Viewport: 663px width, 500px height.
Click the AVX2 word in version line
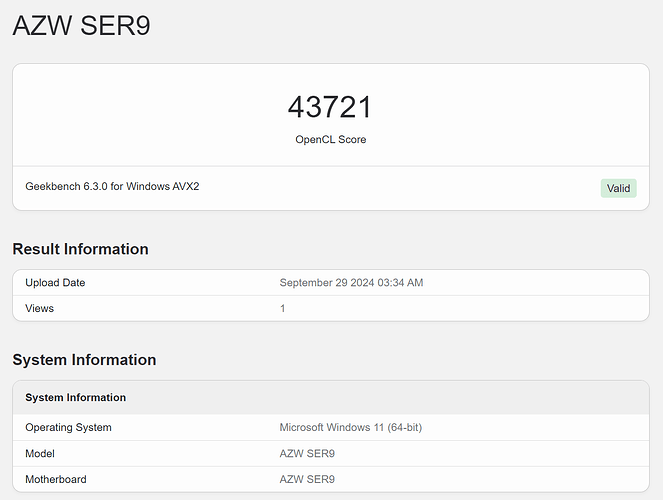point(184,187)
